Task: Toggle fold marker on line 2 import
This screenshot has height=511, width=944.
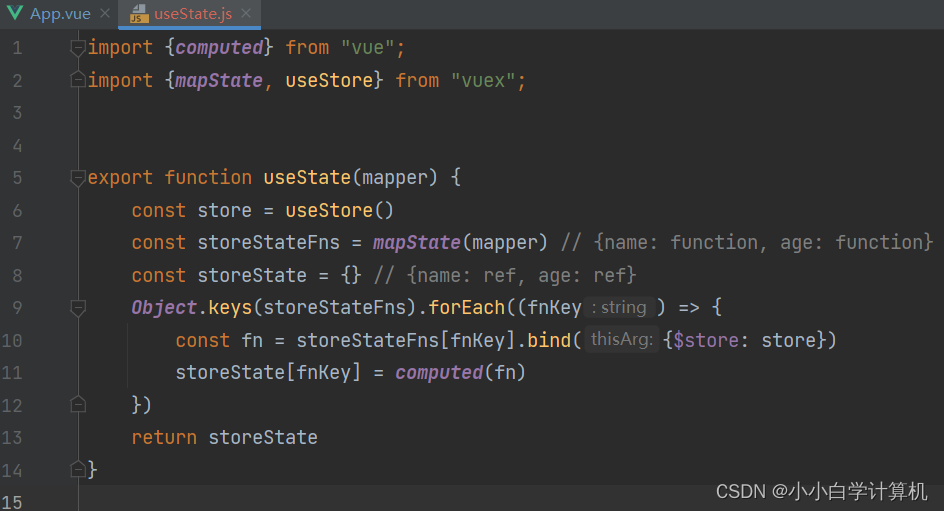Action: coord(78,79)
